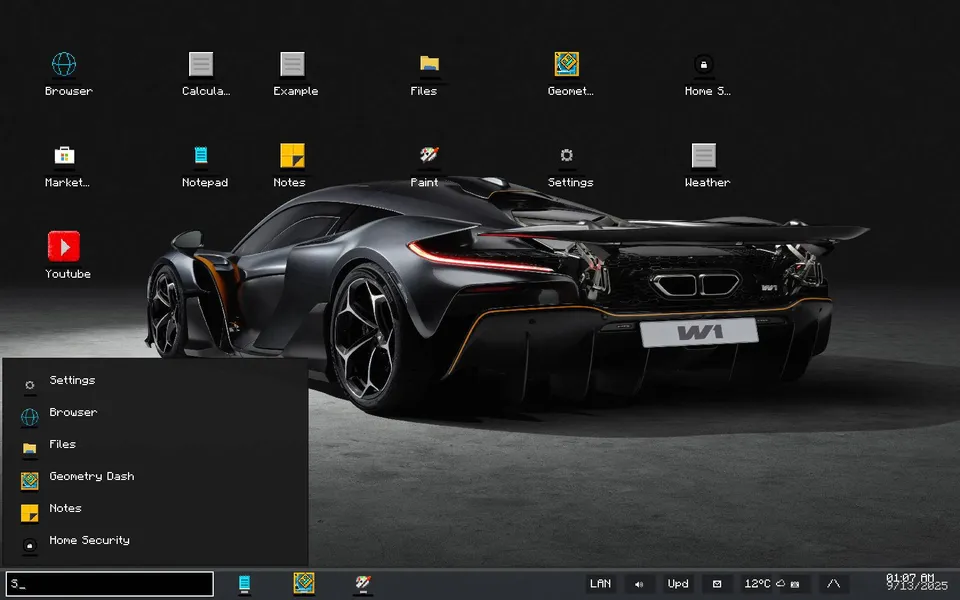
Task: Focus the taskbar search box
Action: pos(110,584)
